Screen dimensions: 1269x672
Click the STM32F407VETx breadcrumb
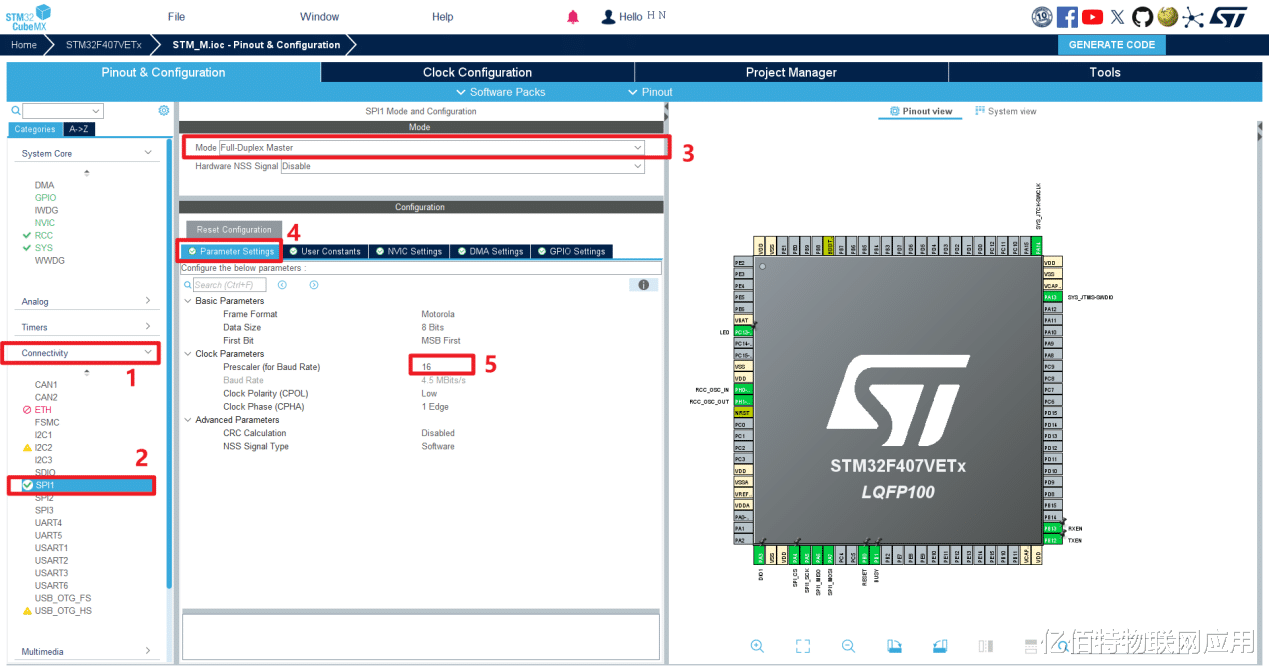pos(103,45)
